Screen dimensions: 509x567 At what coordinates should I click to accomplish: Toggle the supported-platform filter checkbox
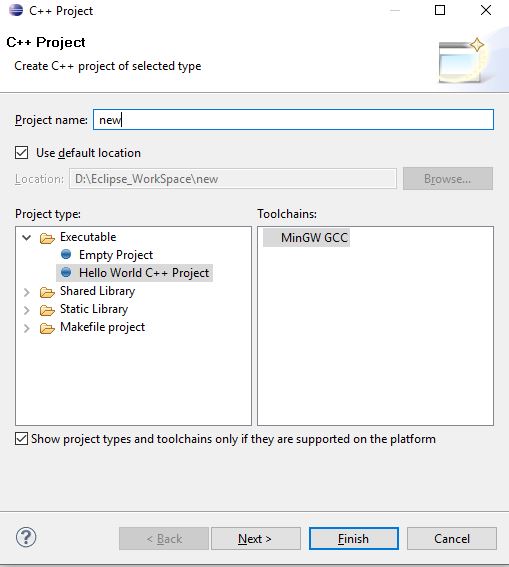point(21,439)
